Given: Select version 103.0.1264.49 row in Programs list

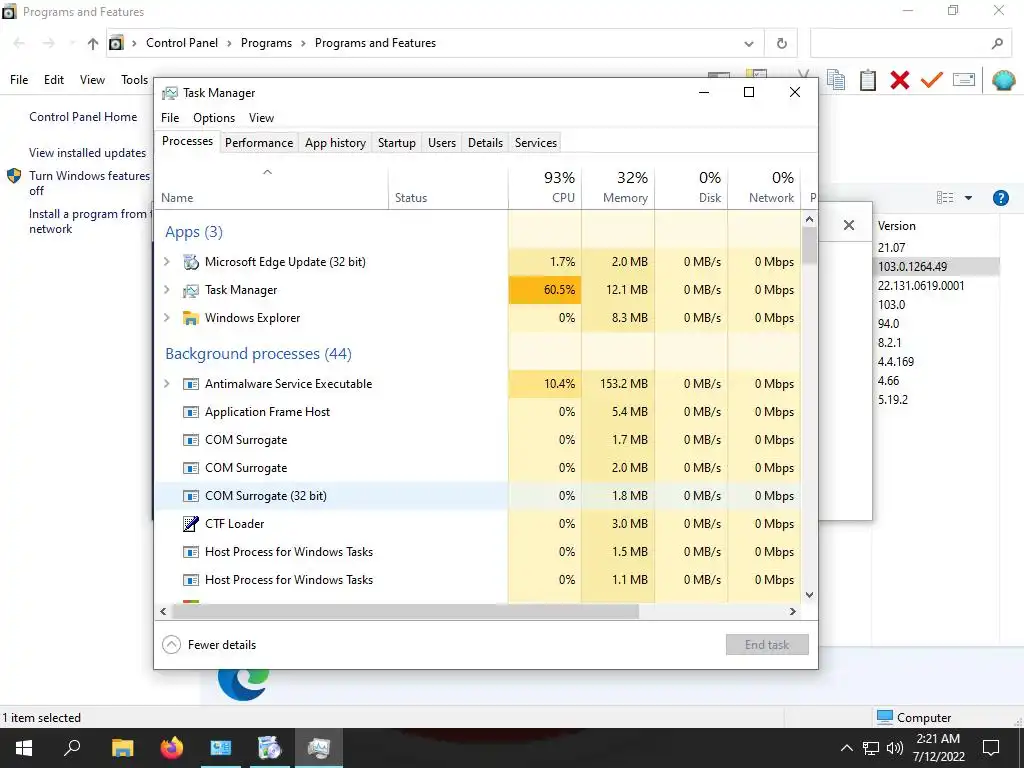Looking at the screenshot, I should pos(936,266).
